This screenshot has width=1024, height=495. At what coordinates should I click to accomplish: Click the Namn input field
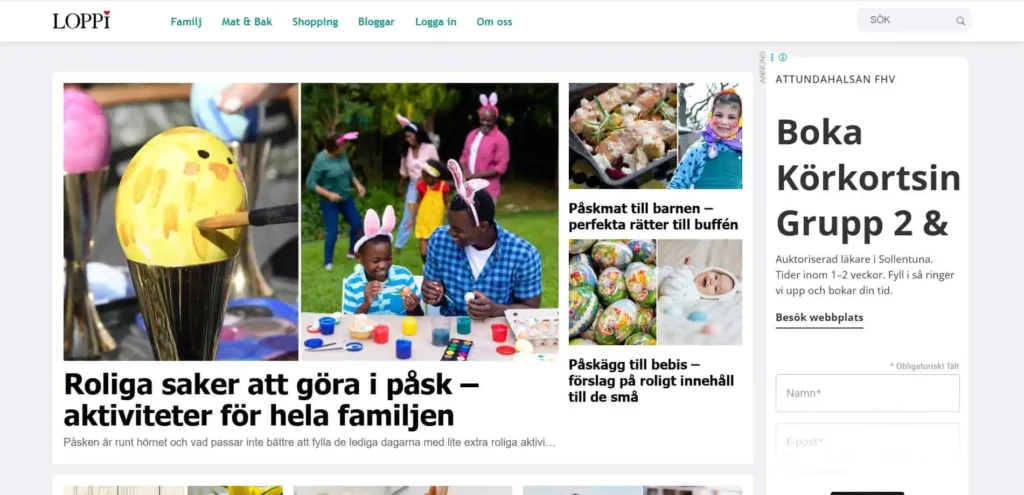867,393
